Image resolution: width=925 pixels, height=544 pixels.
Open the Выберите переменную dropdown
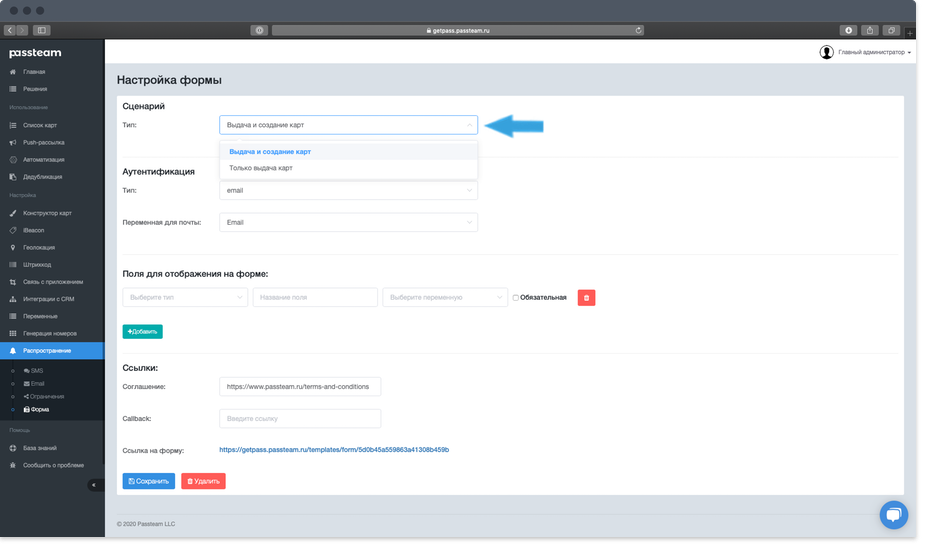(445, 297)
